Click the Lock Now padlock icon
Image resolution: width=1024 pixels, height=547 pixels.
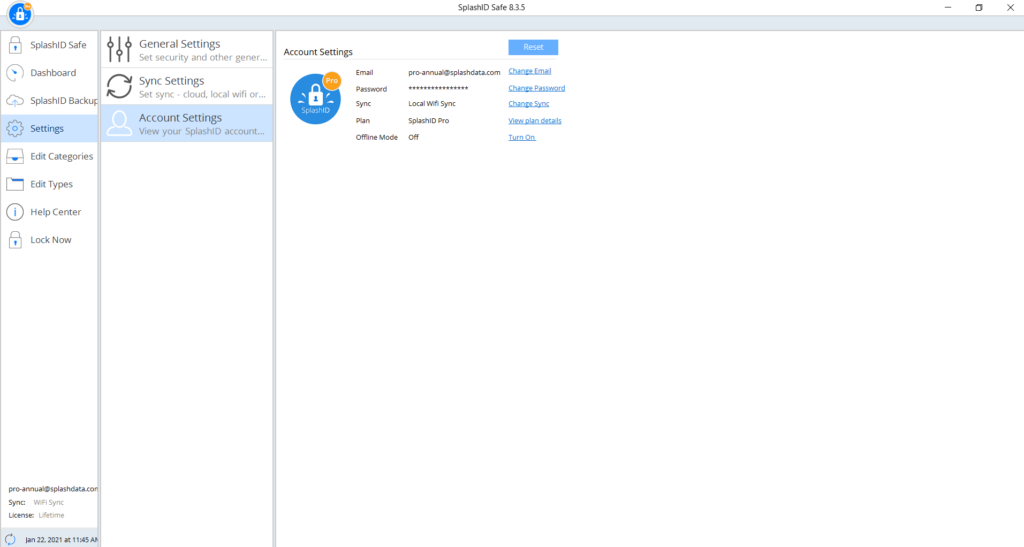click(x=15, y=240)
